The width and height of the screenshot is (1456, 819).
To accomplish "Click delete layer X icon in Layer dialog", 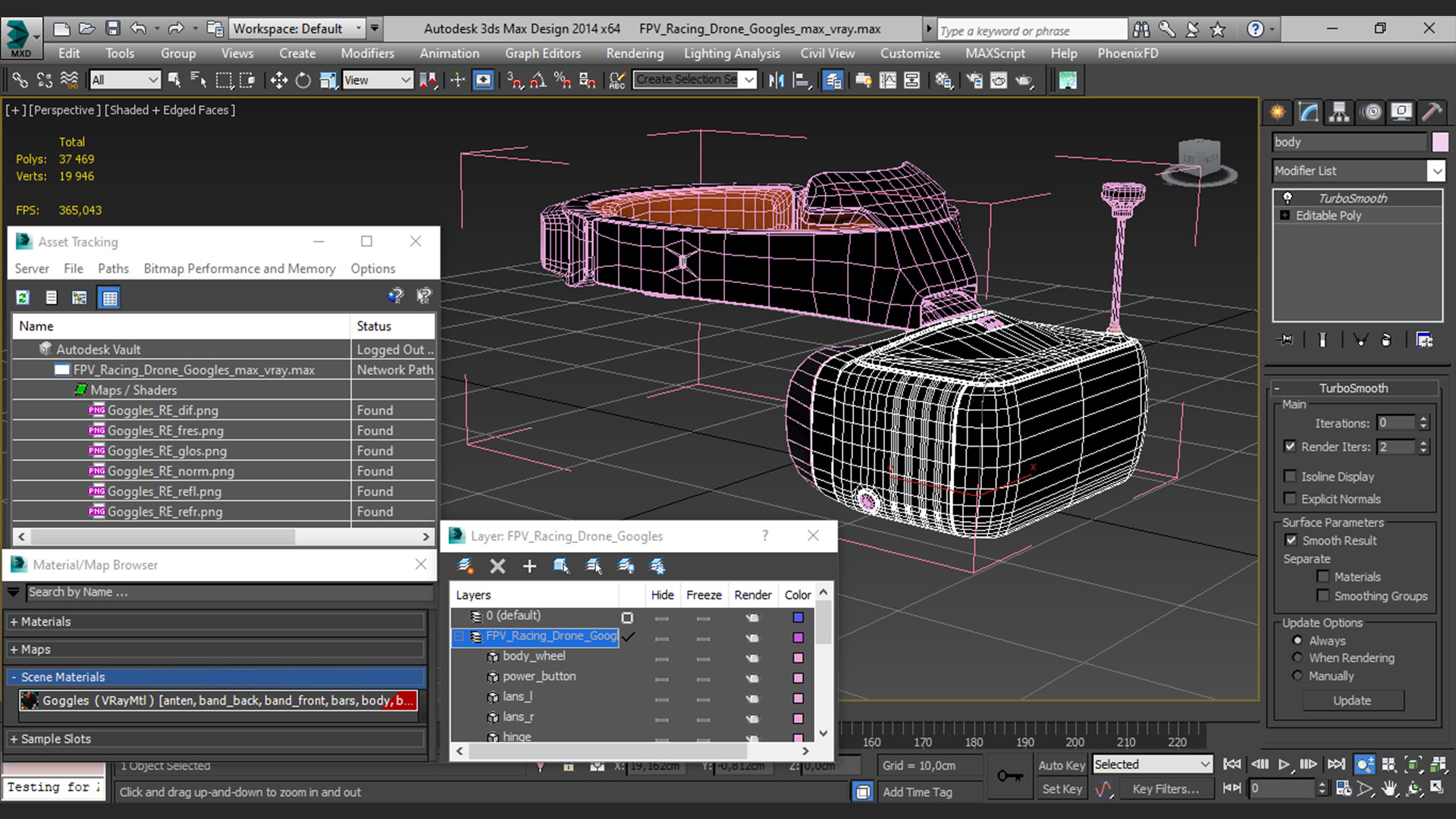I will (497, 566).
